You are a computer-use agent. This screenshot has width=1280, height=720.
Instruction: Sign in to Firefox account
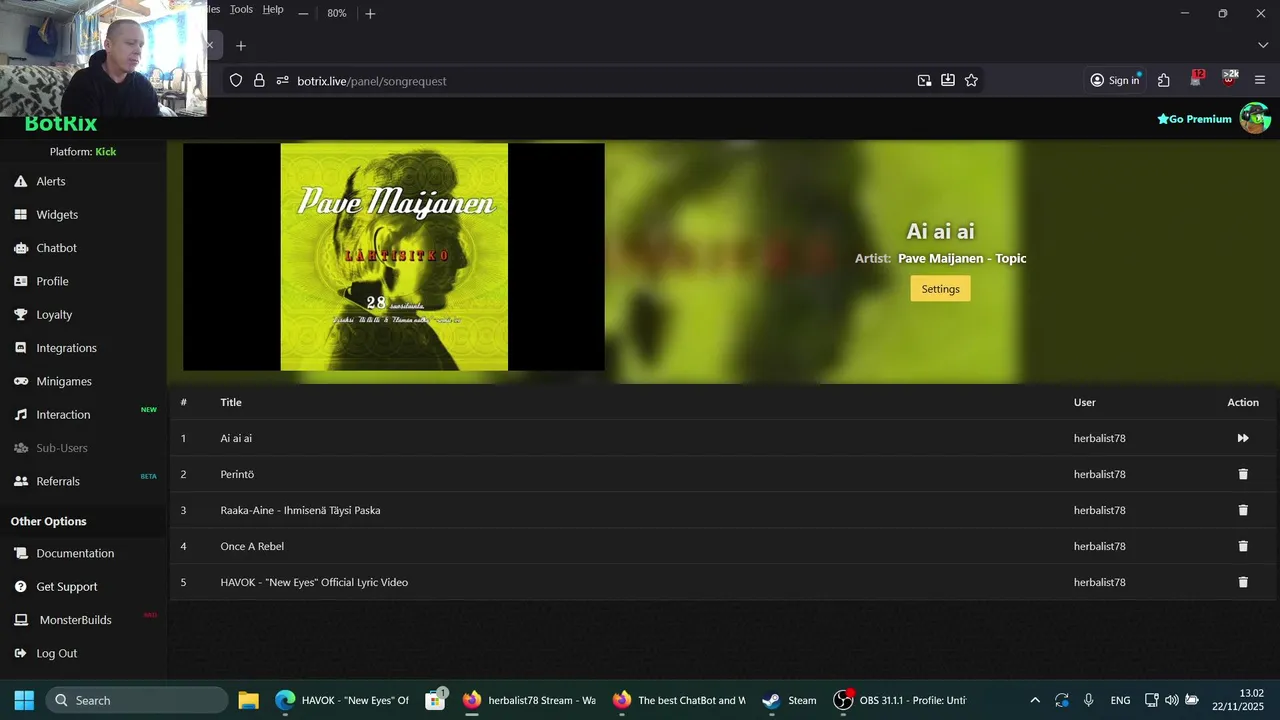[1115, 80]
